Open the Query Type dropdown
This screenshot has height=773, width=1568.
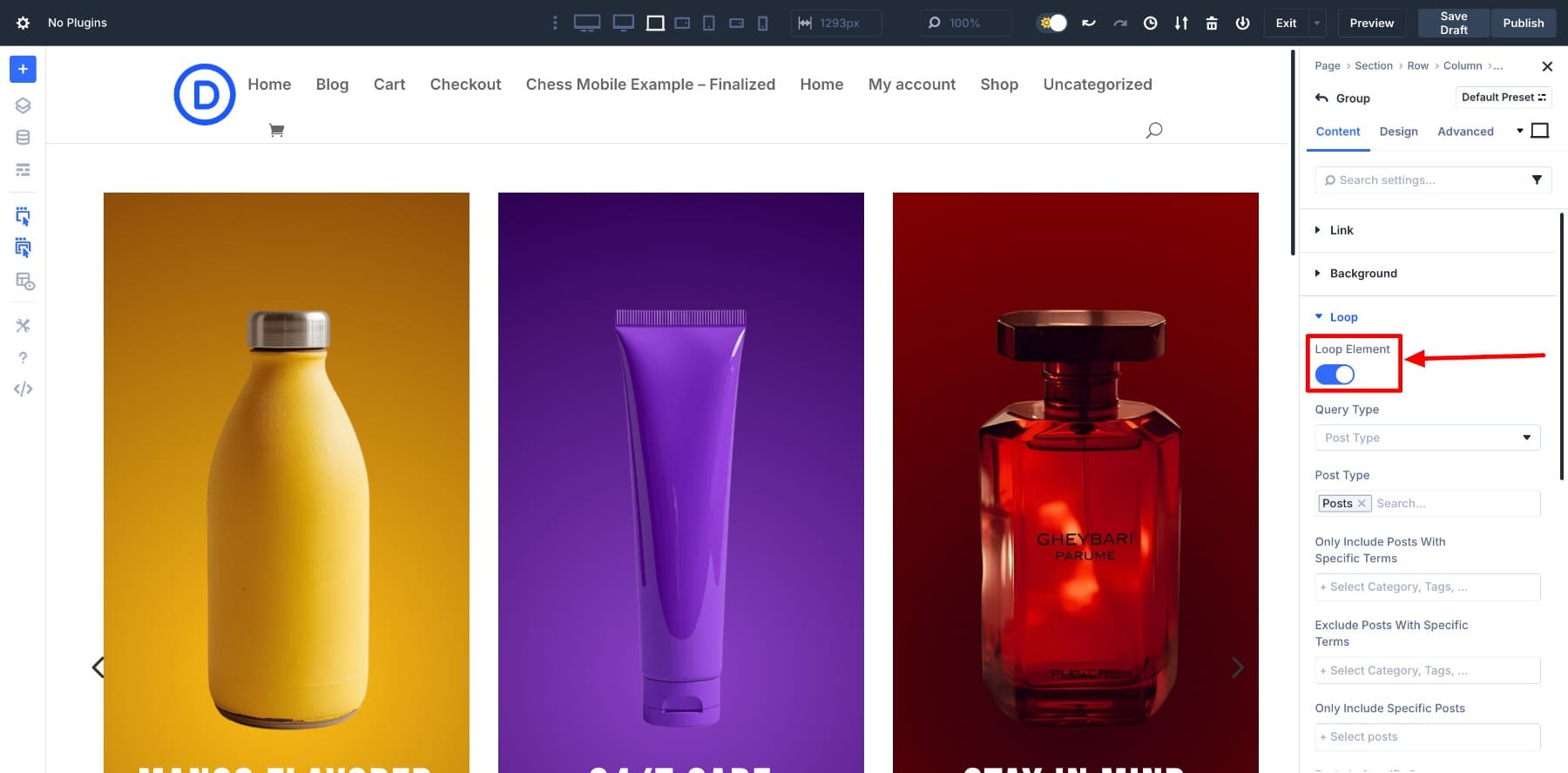click(x=1427, y=437)
